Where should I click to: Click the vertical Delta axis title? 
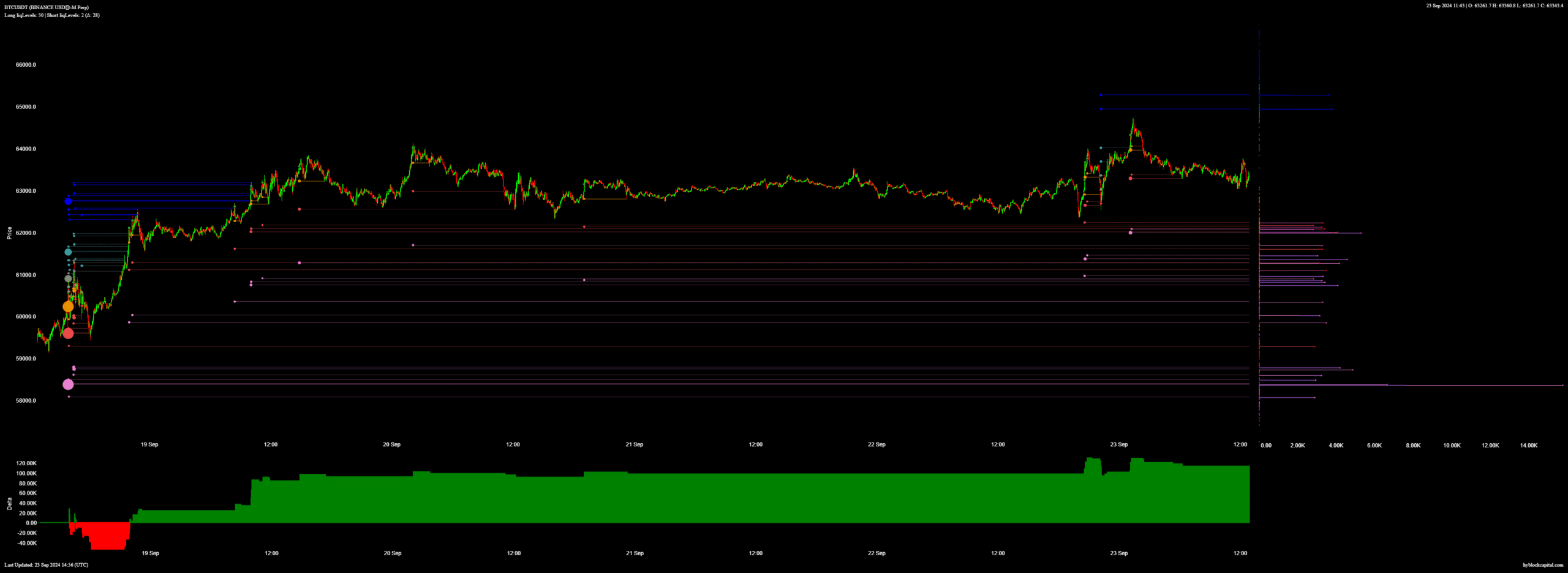point(9,504)
